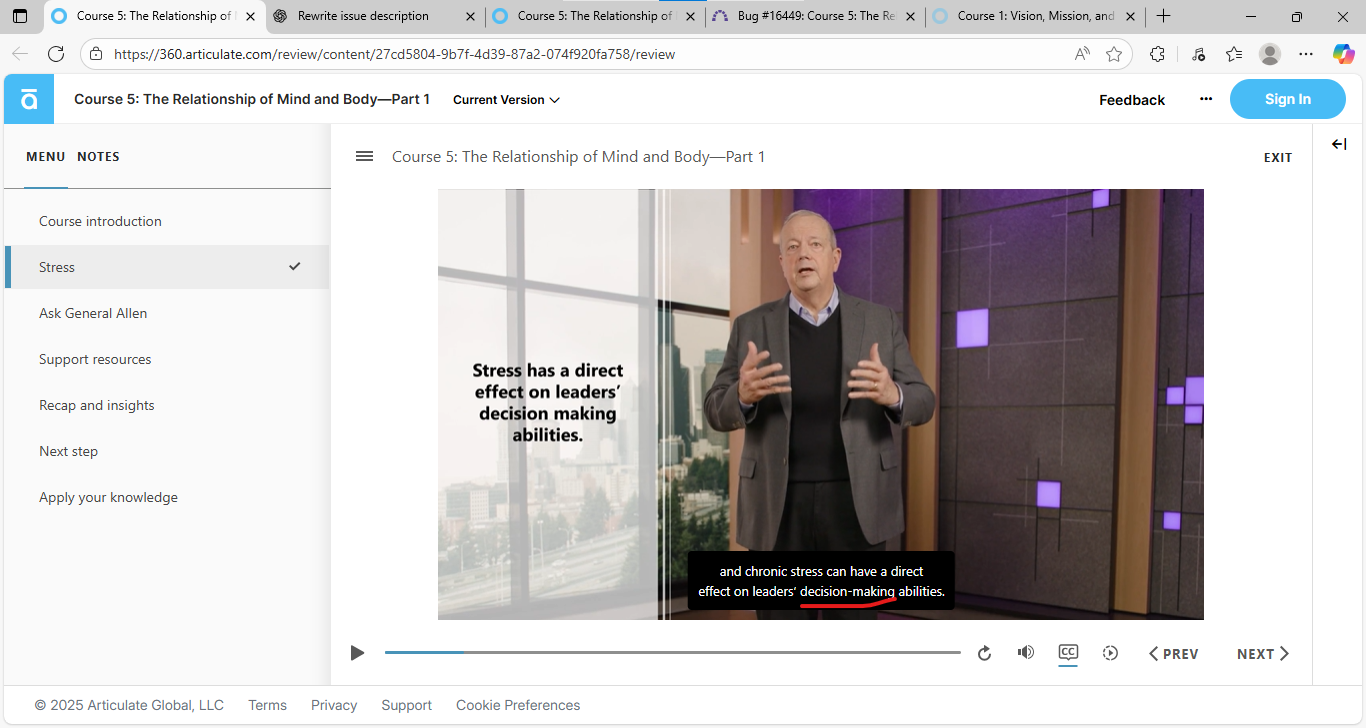Viewport: 1366px width, 728px height.
Task: Open the Feedback panel
Action: 1132,100
